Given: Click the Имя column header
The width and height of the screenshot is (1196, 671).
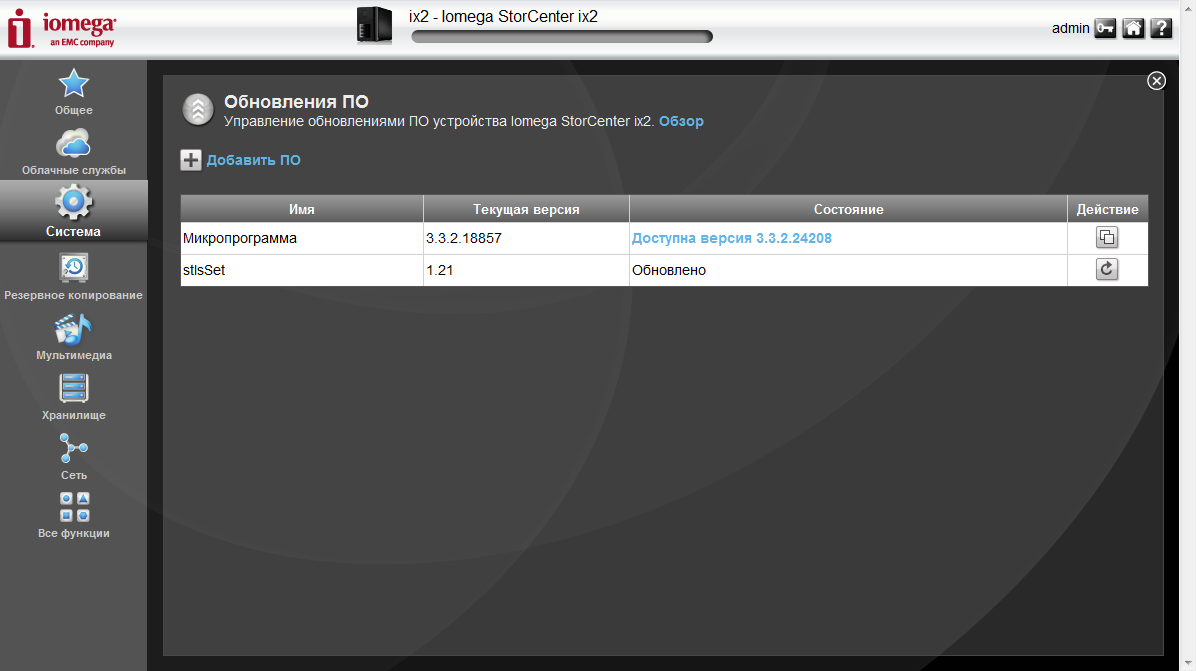Looking at the screenshot, I should coord(302,209).
